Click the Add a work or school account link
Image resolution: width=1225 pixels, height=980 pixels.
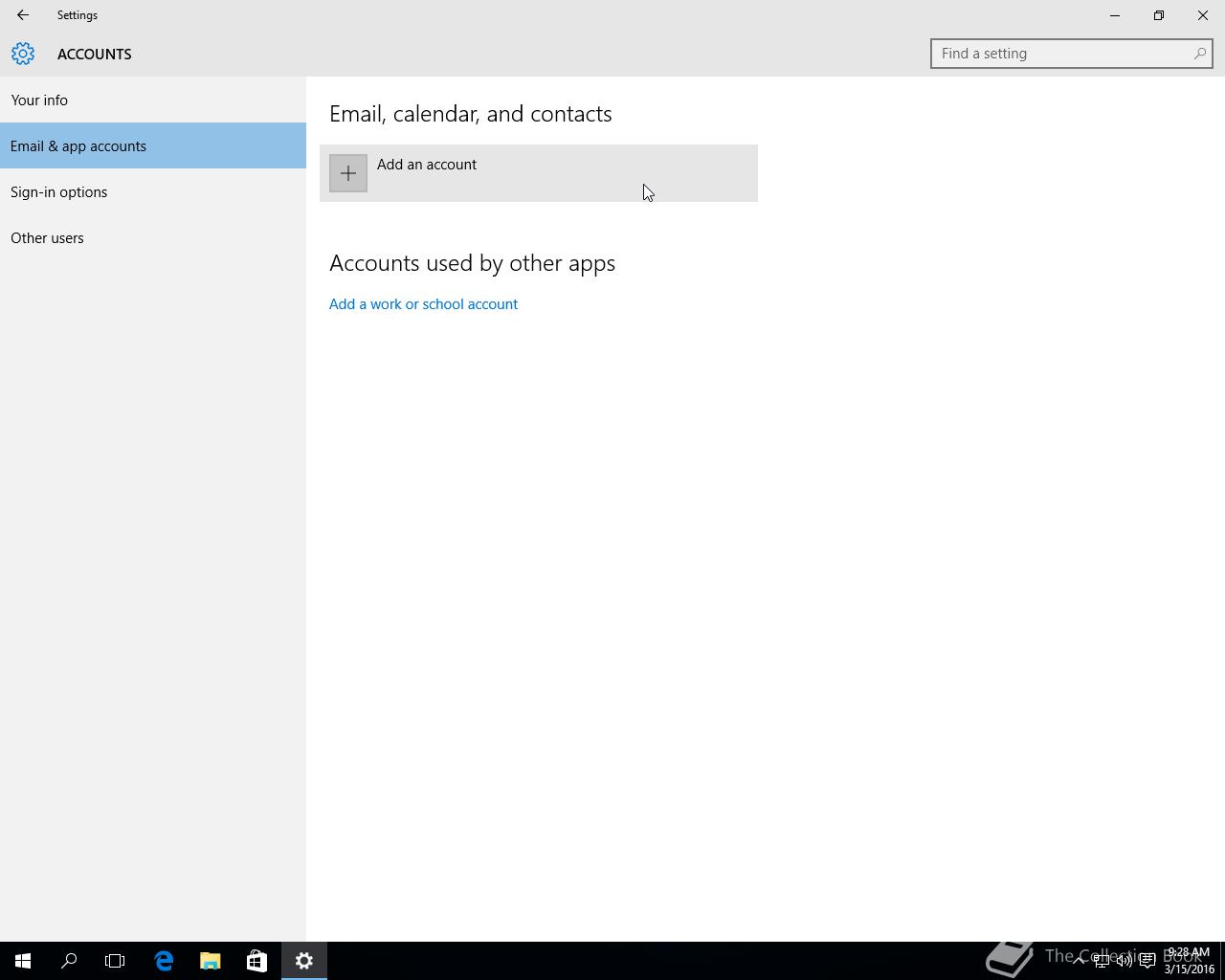pyautogui.click(x=423, y=304)
